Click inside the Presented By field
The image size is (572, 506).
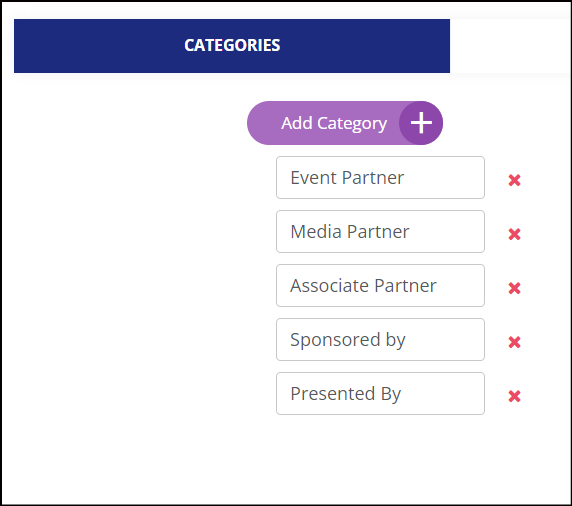coord(380,394)
